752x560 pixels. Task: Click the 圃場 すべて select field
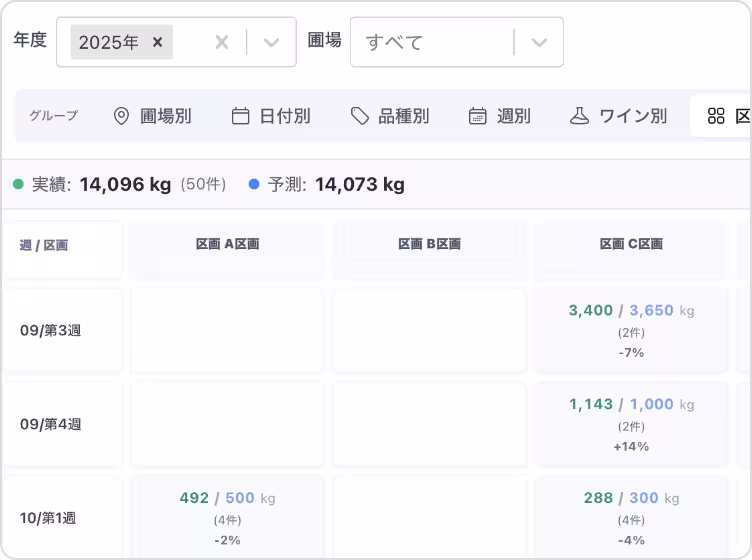click(457, 42)
